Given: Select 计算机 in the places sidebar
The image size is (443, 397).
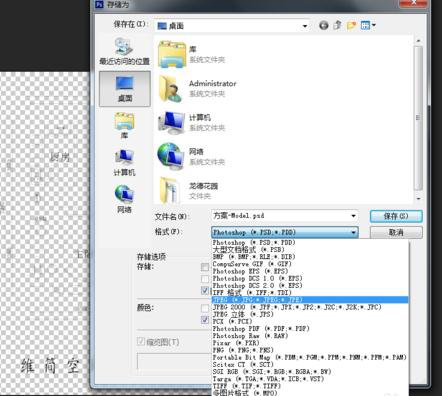Looking at the screenshot, I should [124, 163].
